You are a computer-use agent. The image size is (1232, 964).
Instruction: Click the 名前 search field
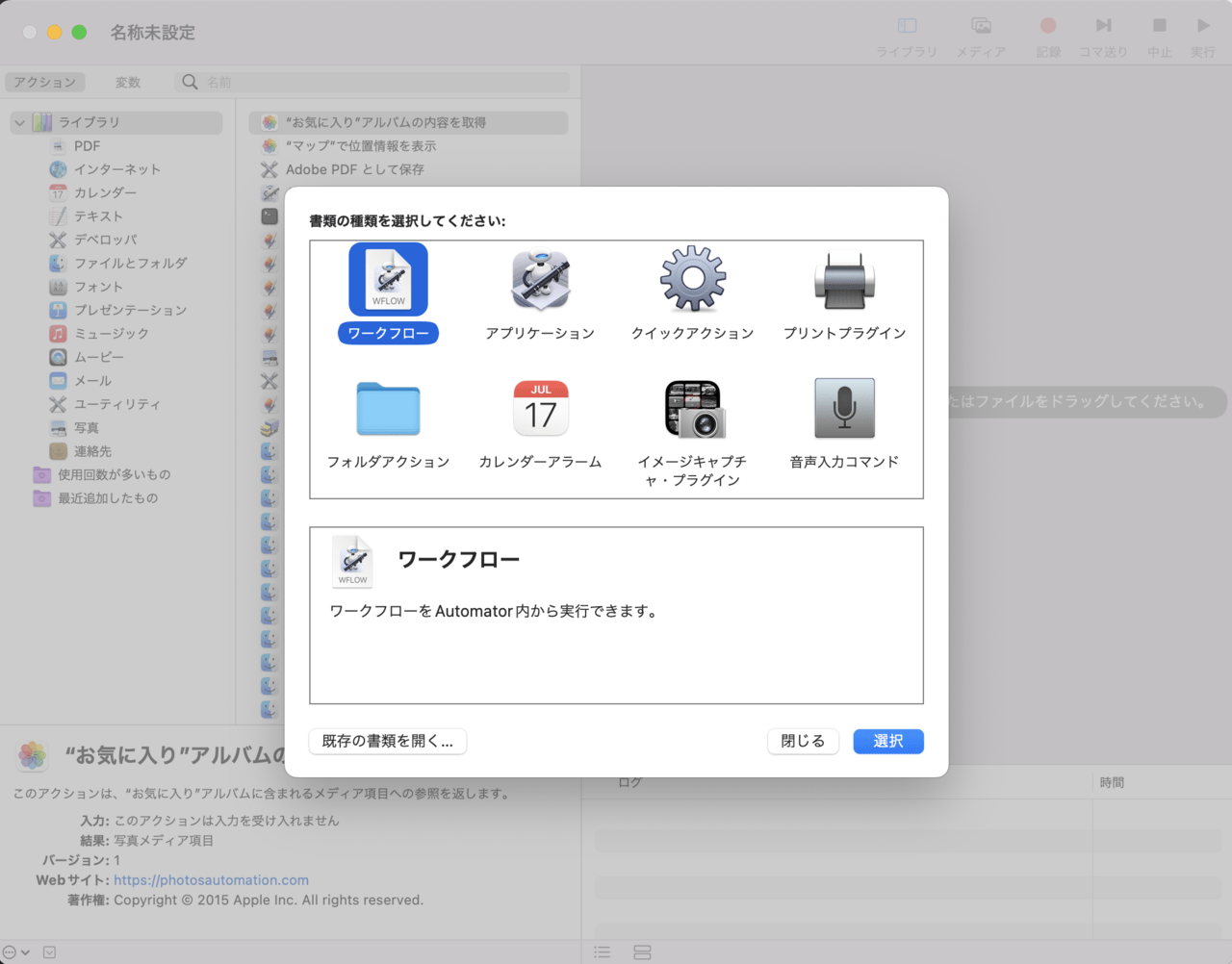tap(372, 82)
